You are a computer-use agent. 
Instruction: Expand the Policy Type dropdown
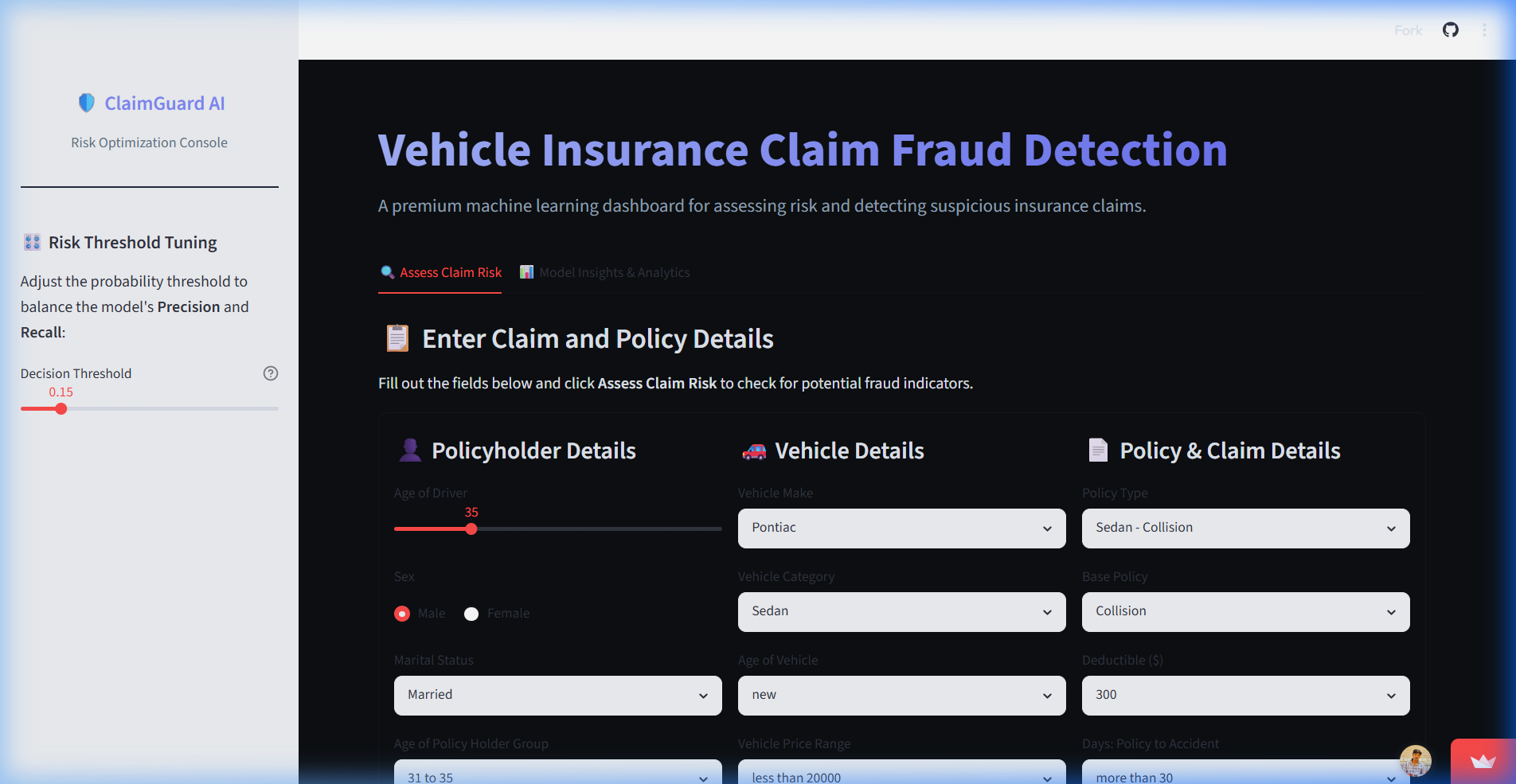[1245, 529]
